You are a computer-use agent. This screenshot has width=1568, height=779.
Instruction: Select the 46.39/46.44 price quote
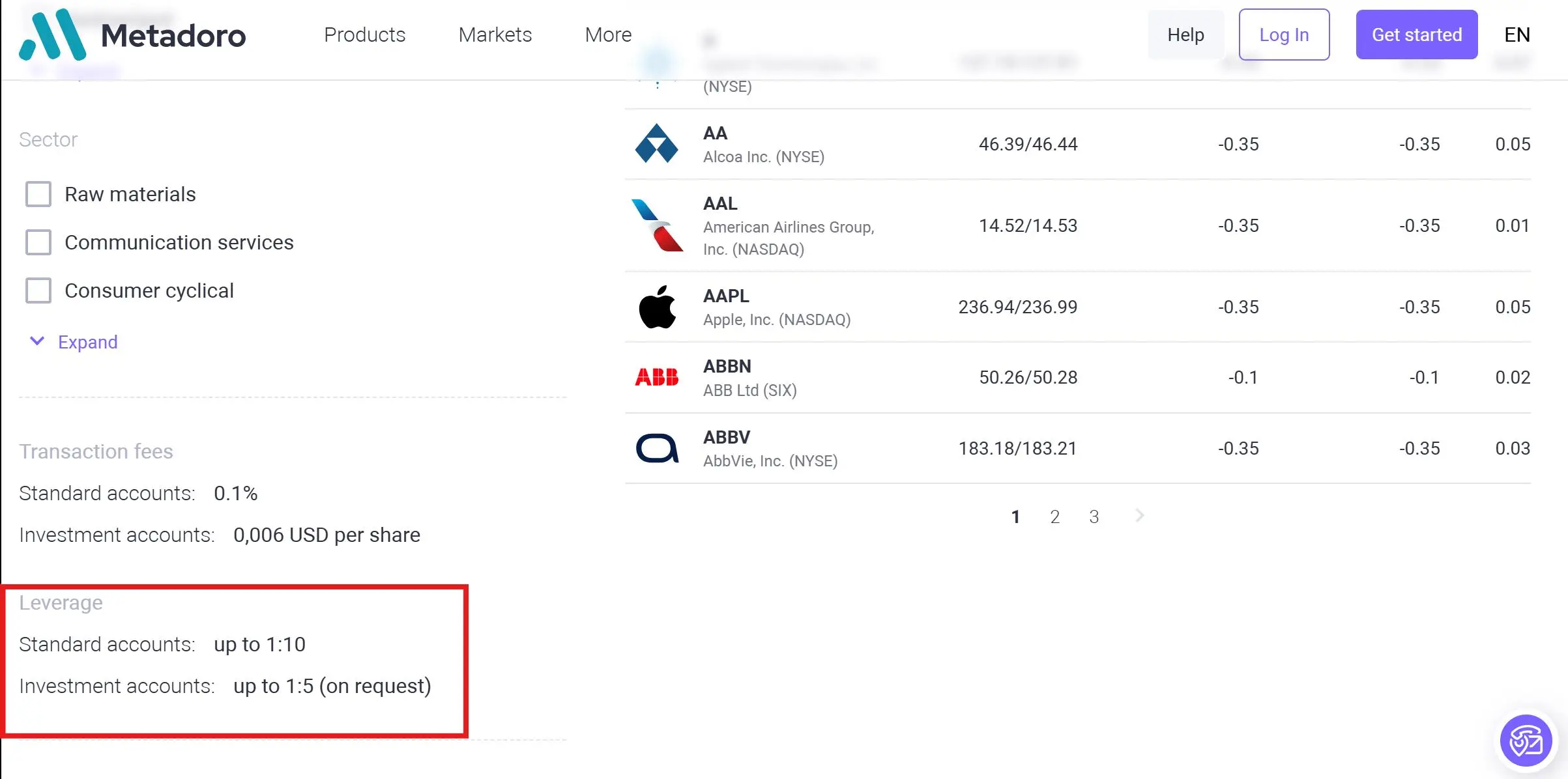pyautogui.click(x=1028, y=144)
